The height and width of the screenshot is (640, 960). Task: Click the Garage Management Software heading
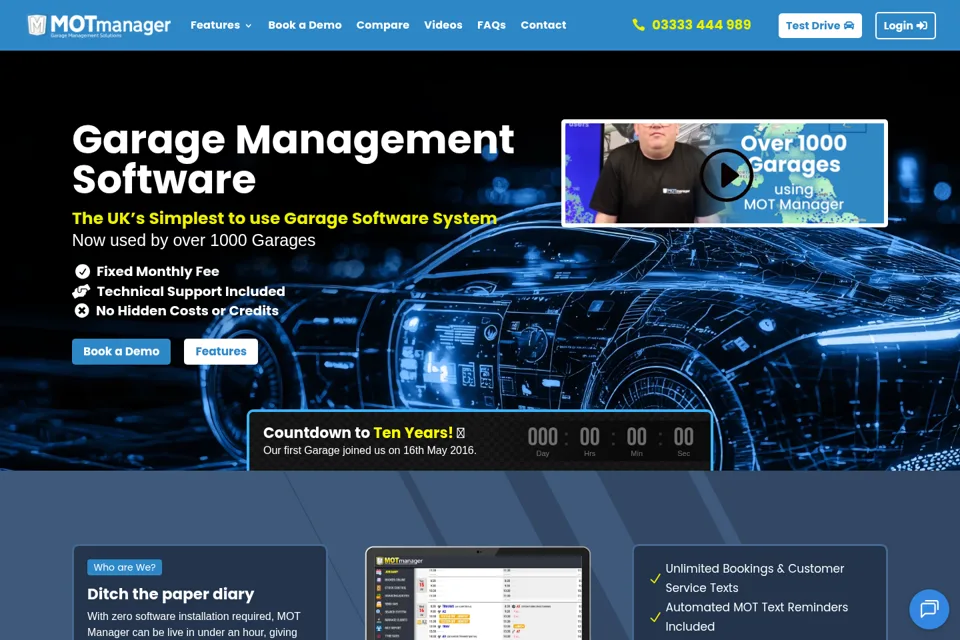pyautogui.click(x=293, y=159)
